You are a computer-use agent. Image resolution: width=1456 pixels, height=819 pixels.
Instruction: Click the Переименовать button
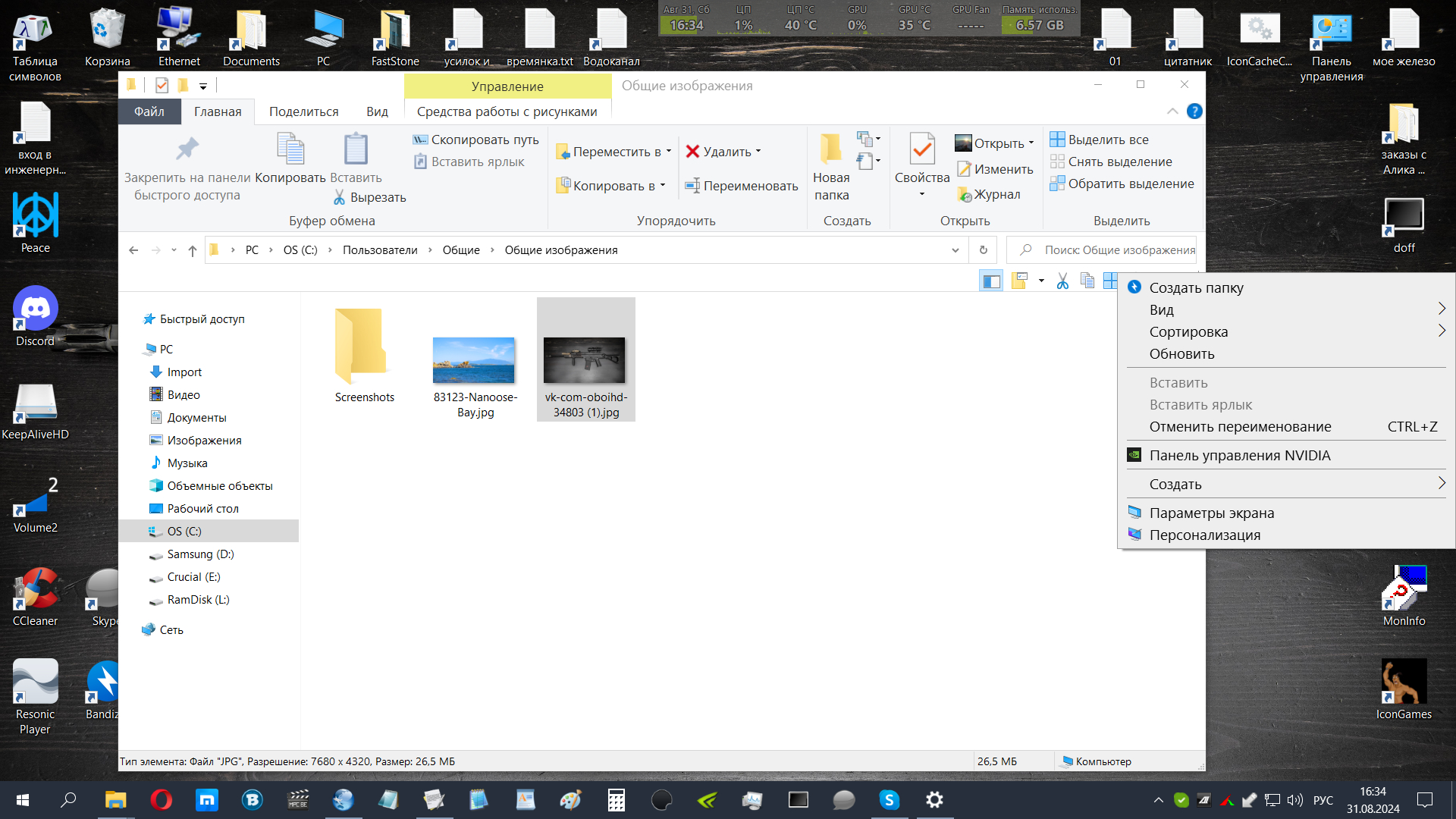tap(742, 186)
